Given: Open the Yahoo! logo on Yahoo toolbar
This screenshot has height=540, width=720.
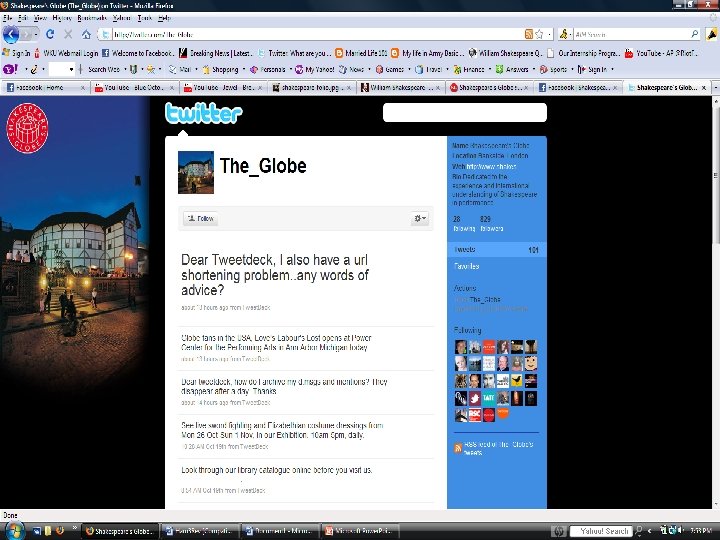Looking at the screenshot, I should coord(10,69).
